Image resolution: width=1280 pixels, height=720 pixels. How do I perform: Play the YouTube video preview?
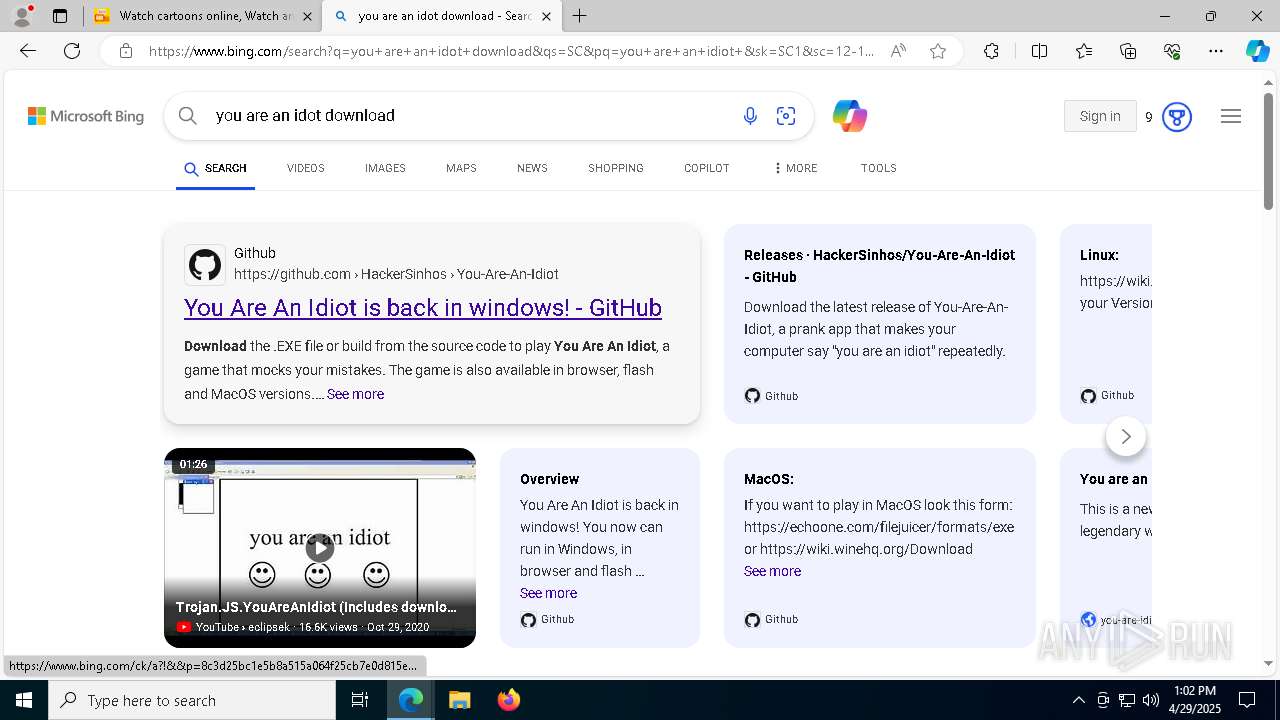click(320, 547)
